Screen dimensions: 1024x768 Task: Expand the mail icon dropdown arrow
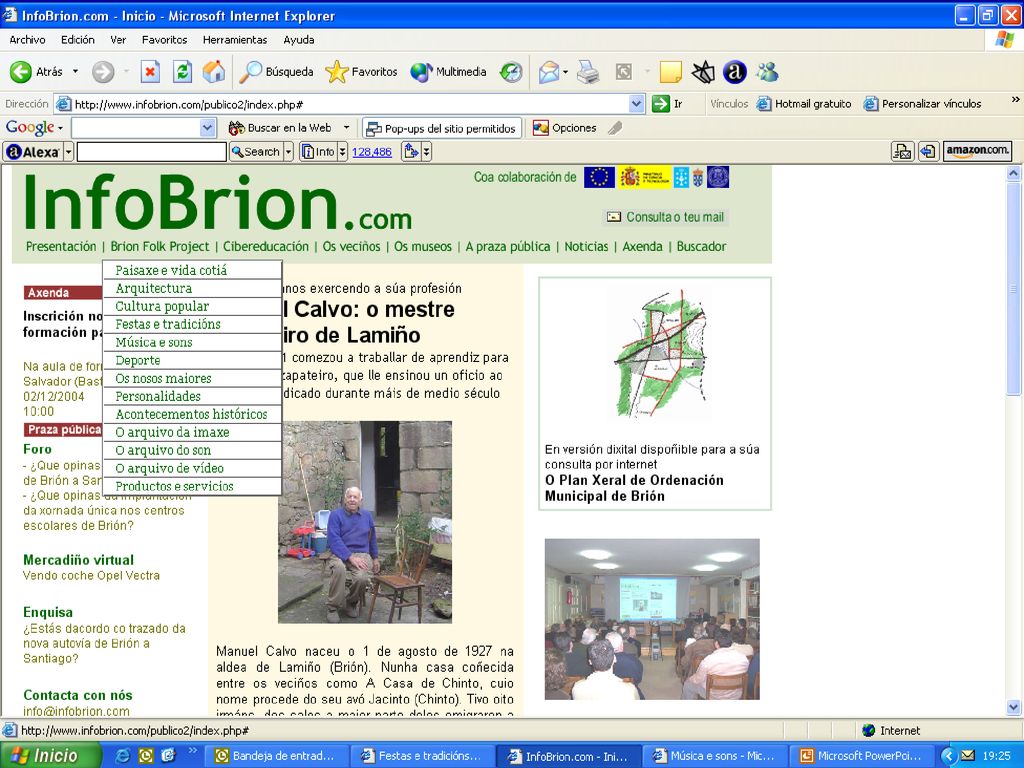[566, 72]
